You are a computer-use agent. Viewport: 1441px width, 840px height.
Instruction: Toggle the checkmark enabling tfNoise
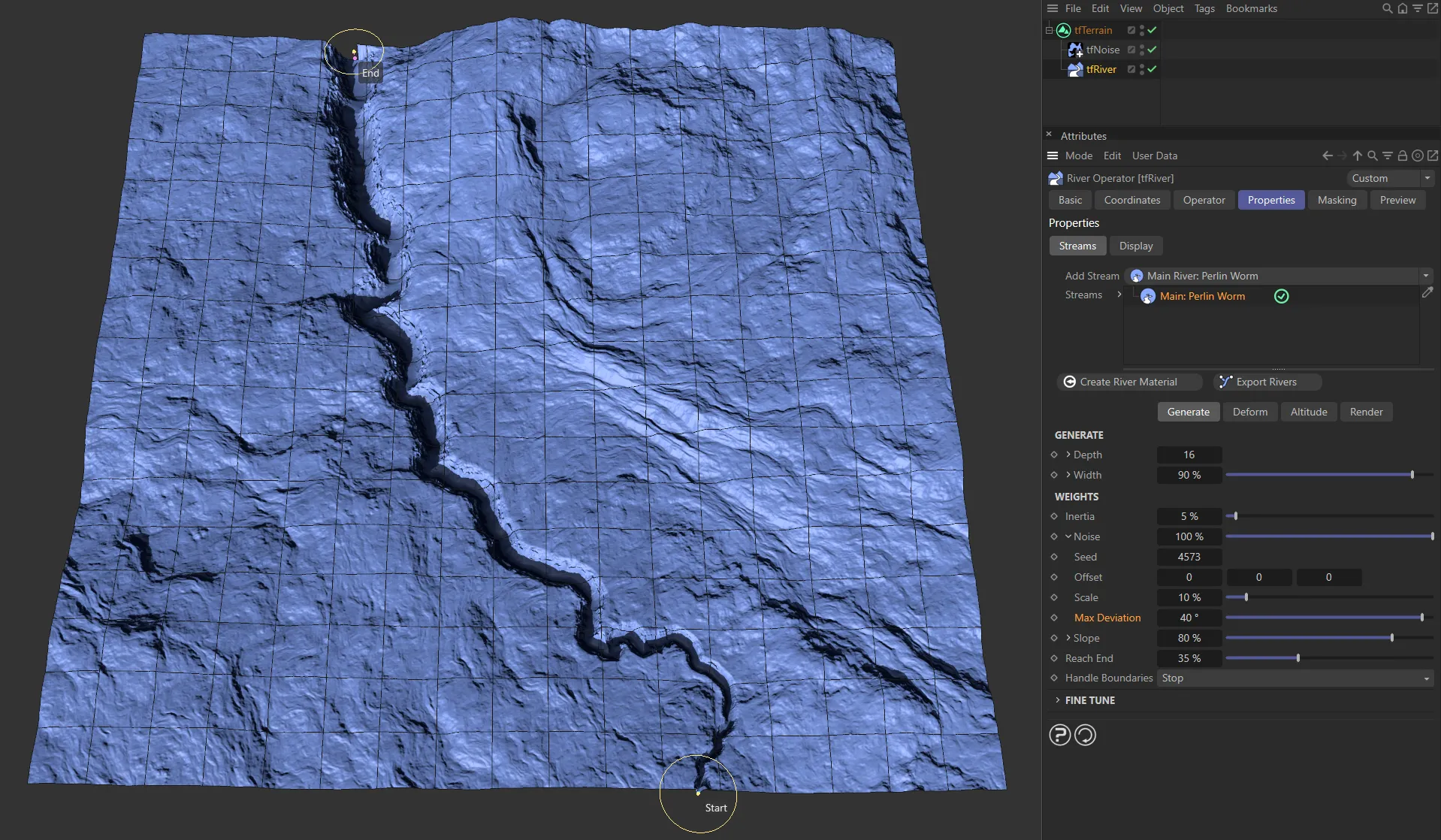[x=1152, y=50]
